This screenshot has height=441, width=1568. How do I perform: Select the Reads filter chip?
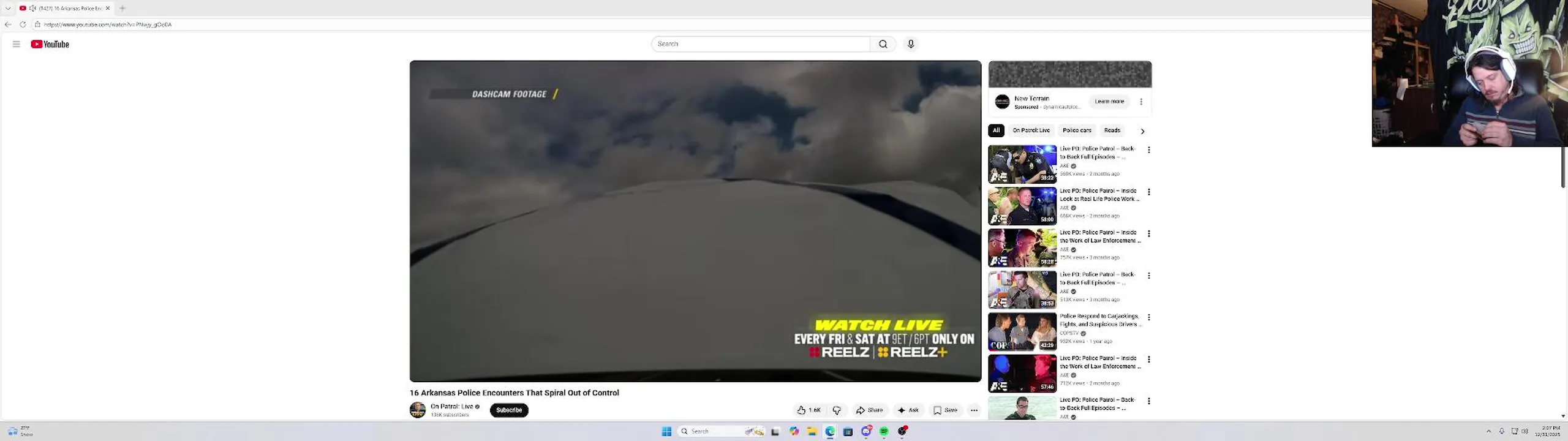[x=1112, y=130]
